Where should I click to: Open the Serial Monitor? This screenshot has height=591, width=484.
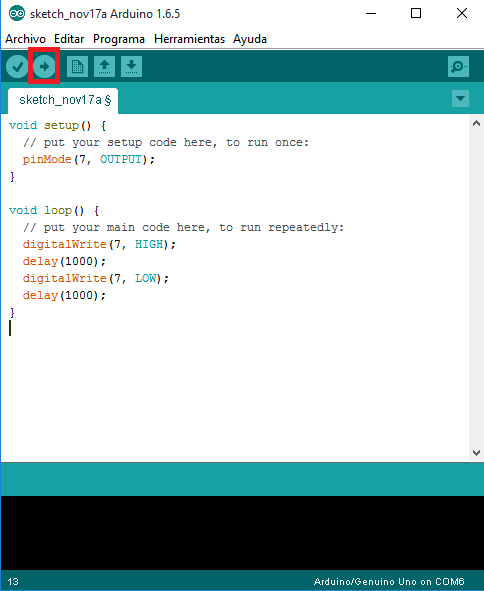[x=458, y=66]
